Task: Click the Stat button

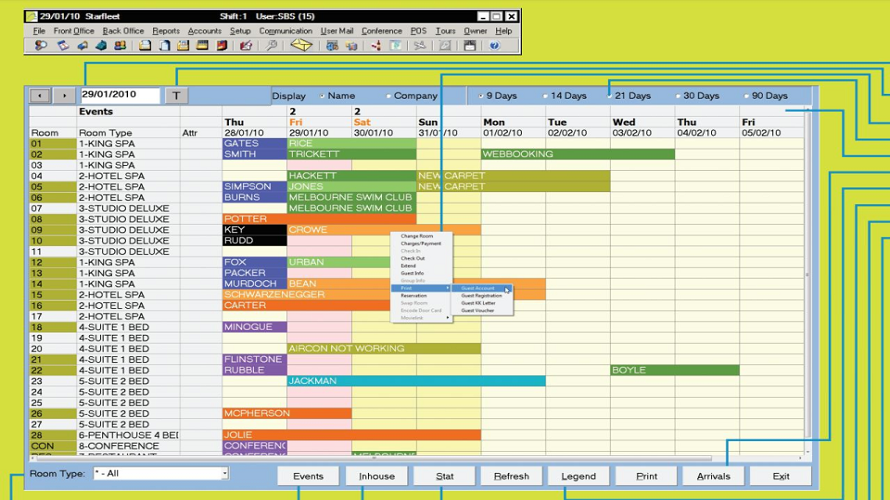Action: (x=444, y=476)
